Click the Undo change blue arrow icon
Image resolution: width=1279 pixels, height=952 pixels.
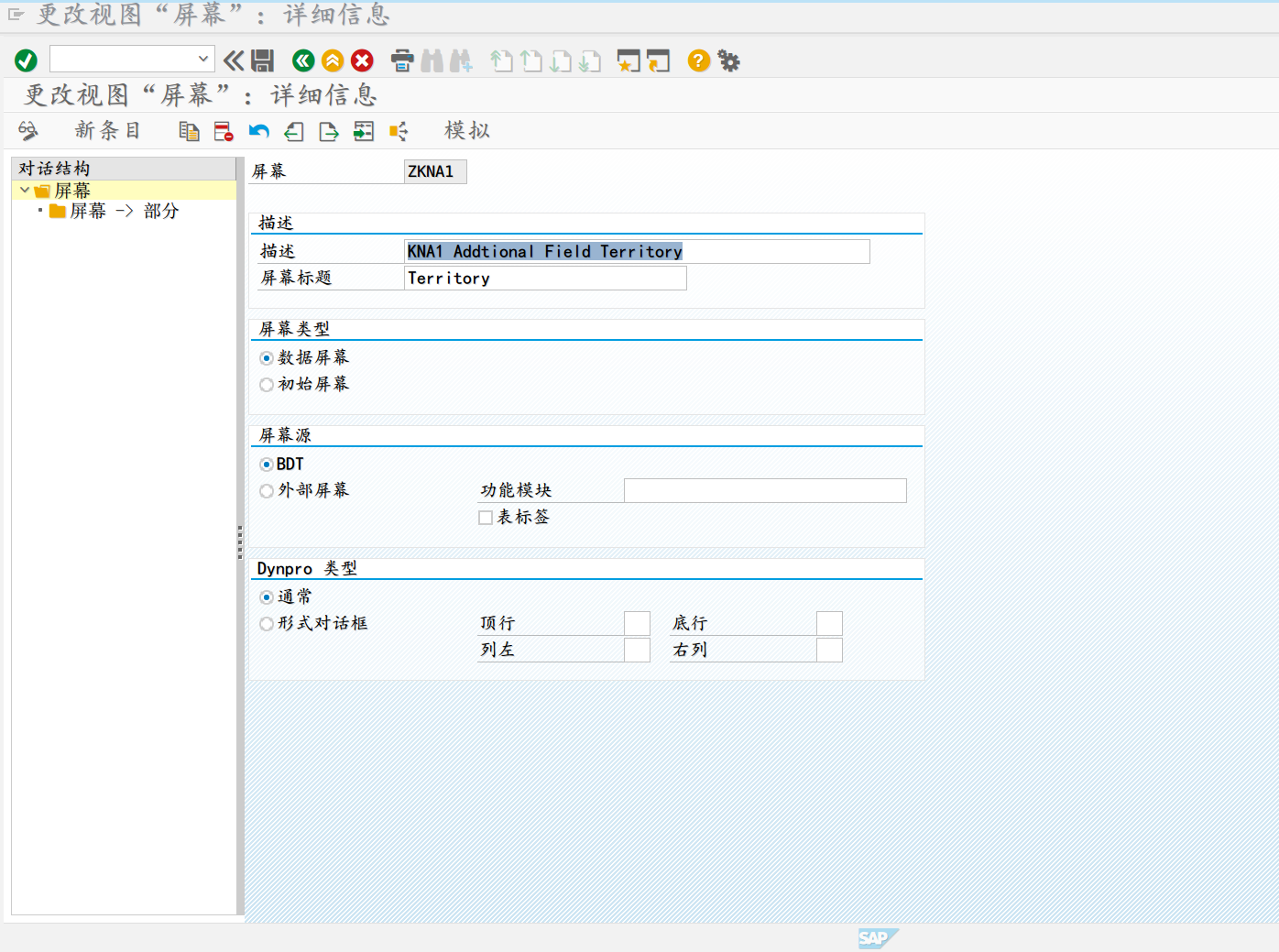(259, 132)
